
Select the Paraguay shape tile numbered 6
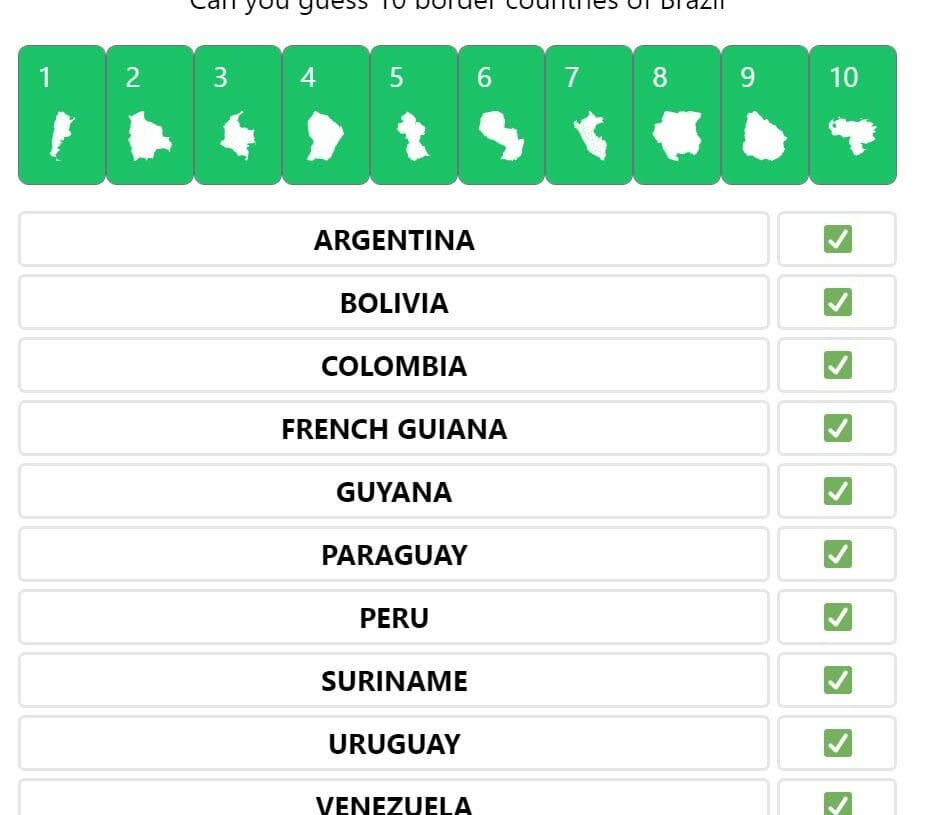(x=502, y=115)
